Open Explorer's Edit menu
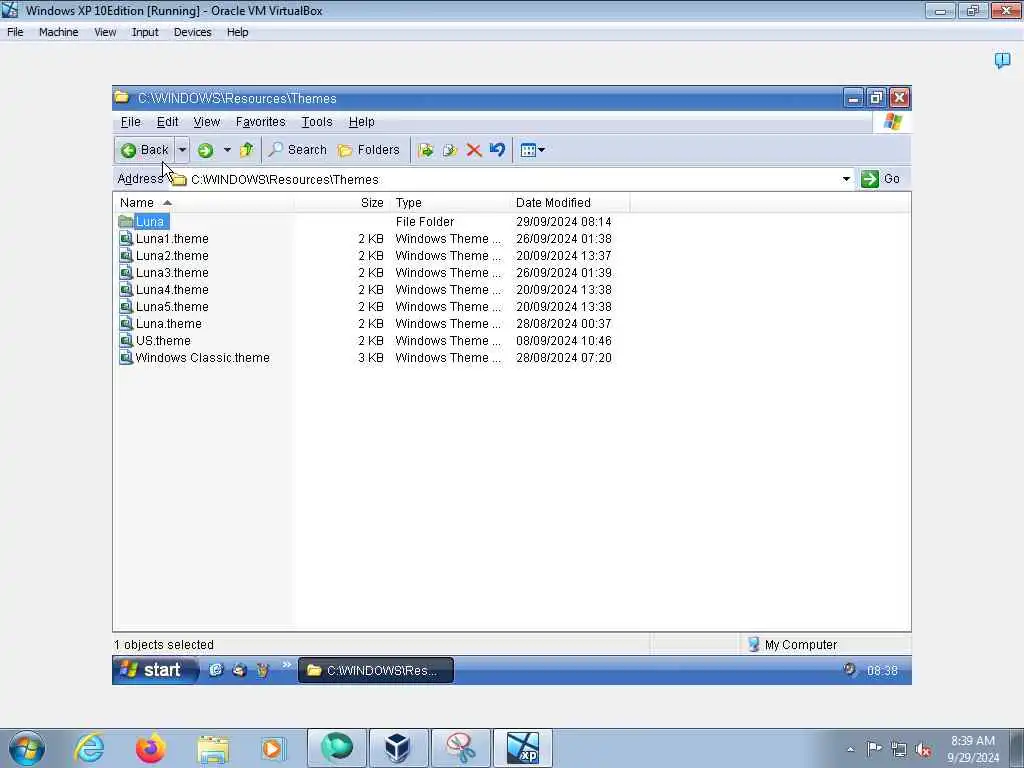1024x768 pixels. pos(167,122)
